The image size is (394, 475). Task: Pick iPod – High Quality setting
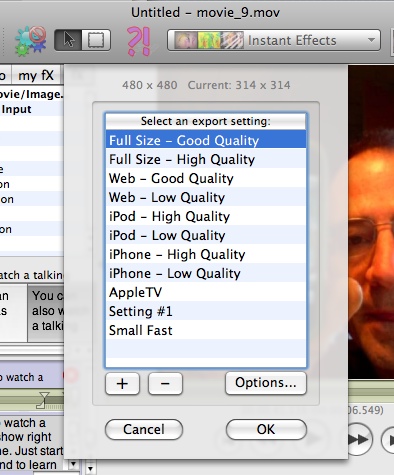tap(206, 216)
